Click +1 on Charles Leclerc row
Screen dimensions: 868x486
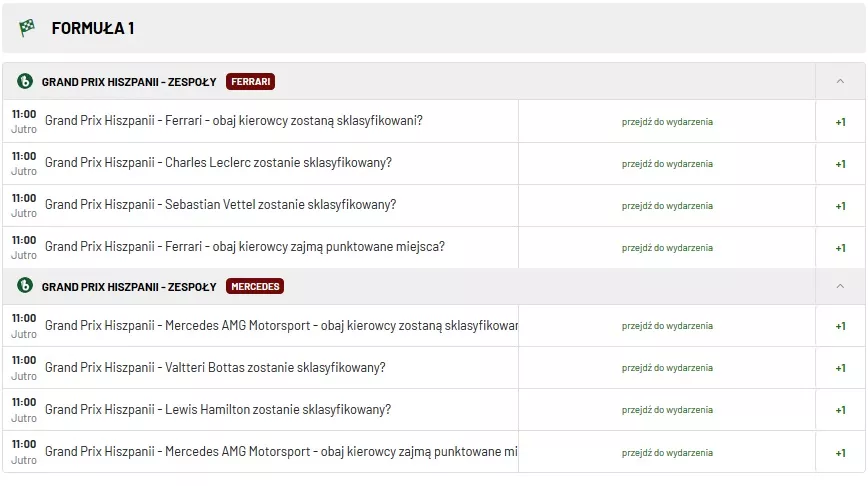[x=840, y=164]
